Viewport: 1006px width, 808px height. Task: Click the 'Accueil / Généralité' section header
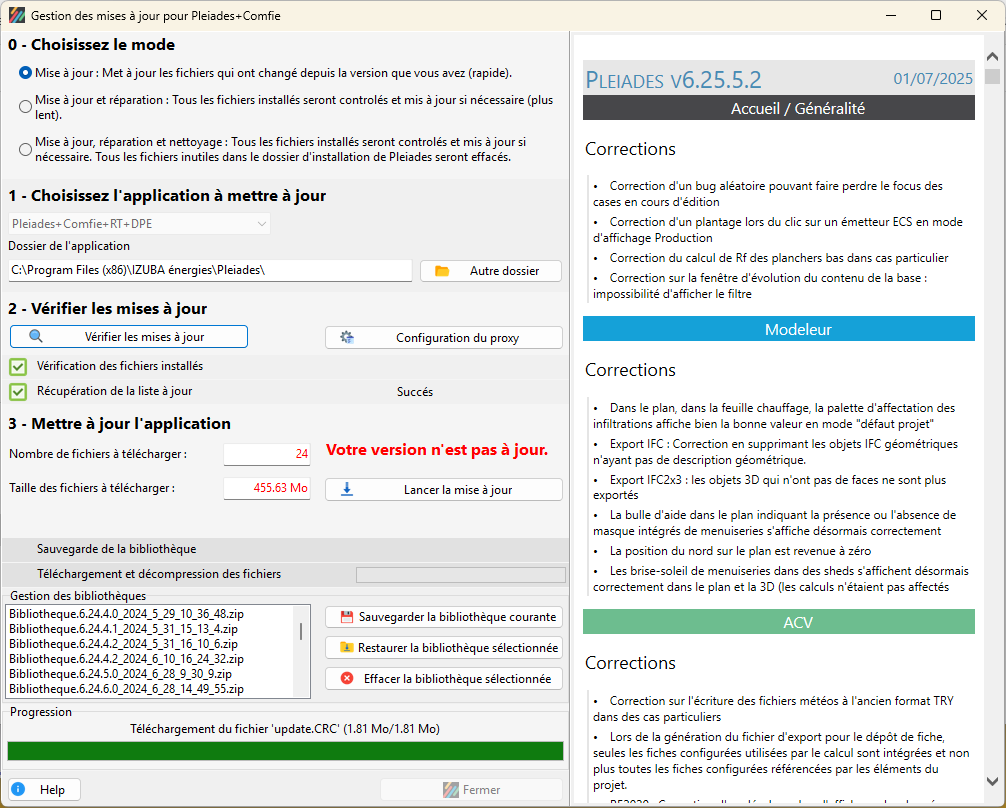(x=779, y=108)
